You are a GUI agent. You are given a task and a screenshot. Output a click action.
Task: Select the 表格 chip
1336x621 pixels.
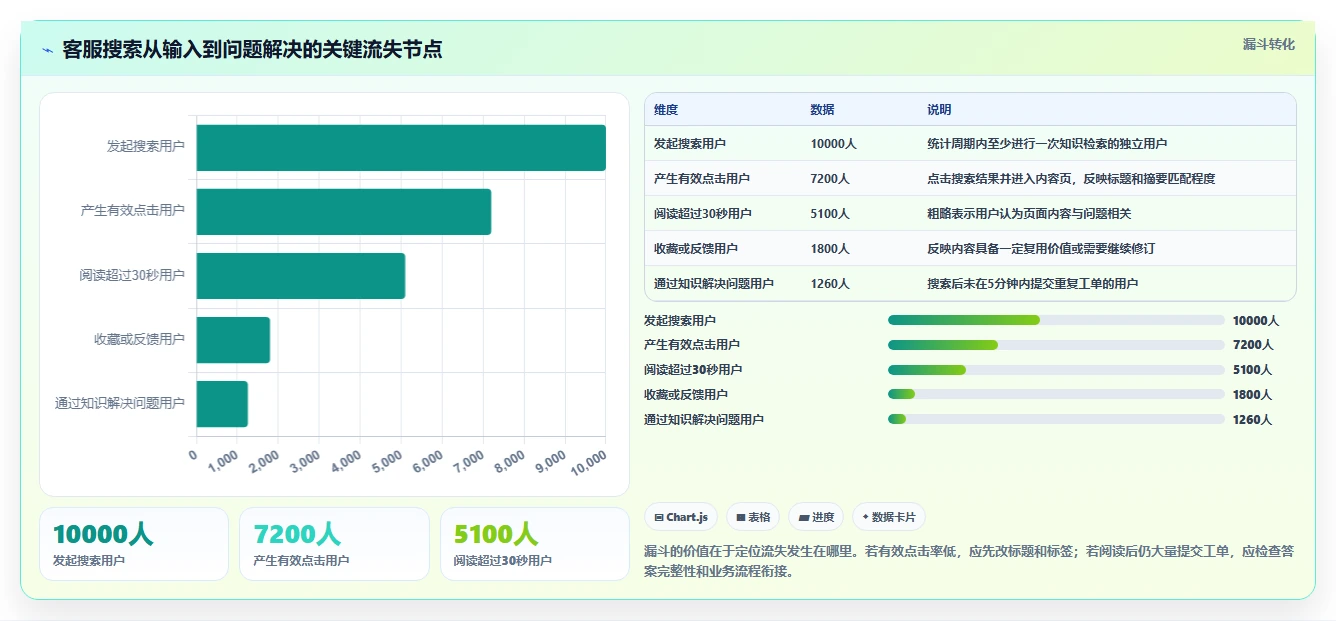click(x=752, y=517)
